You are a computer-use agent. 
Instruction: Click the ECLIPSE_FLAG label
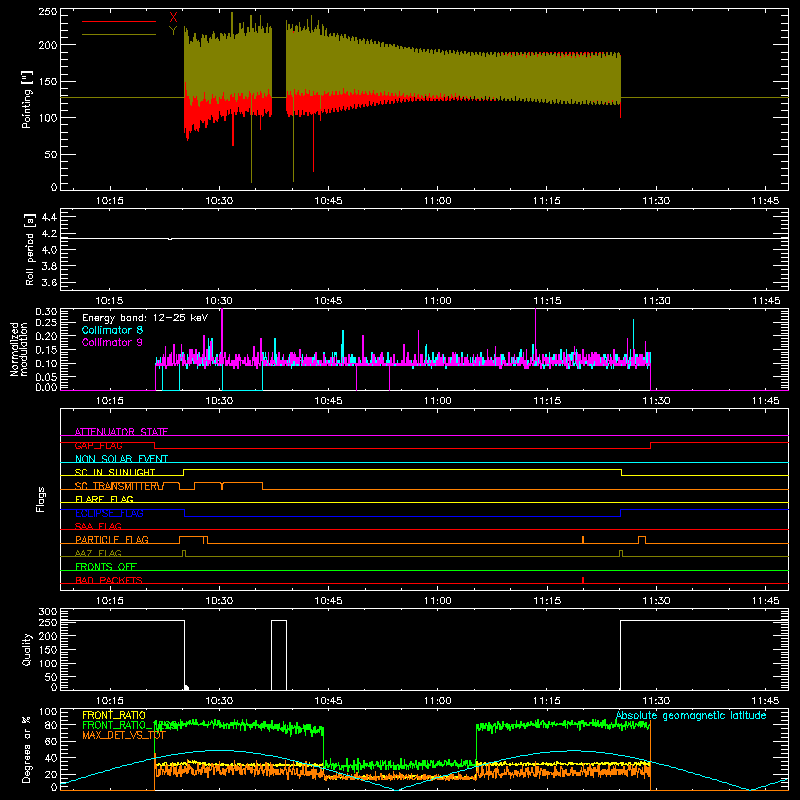109,513
